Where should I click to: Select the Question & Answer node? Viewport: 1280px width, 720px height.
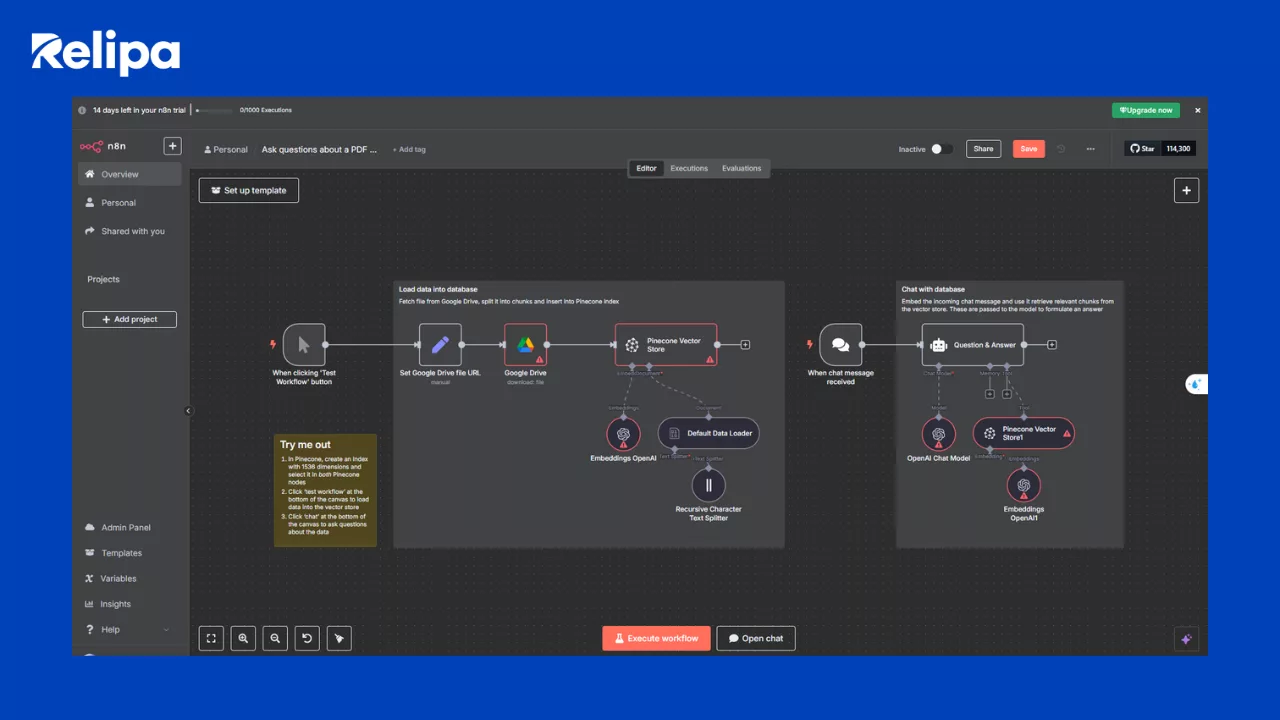tap(973, 344)
